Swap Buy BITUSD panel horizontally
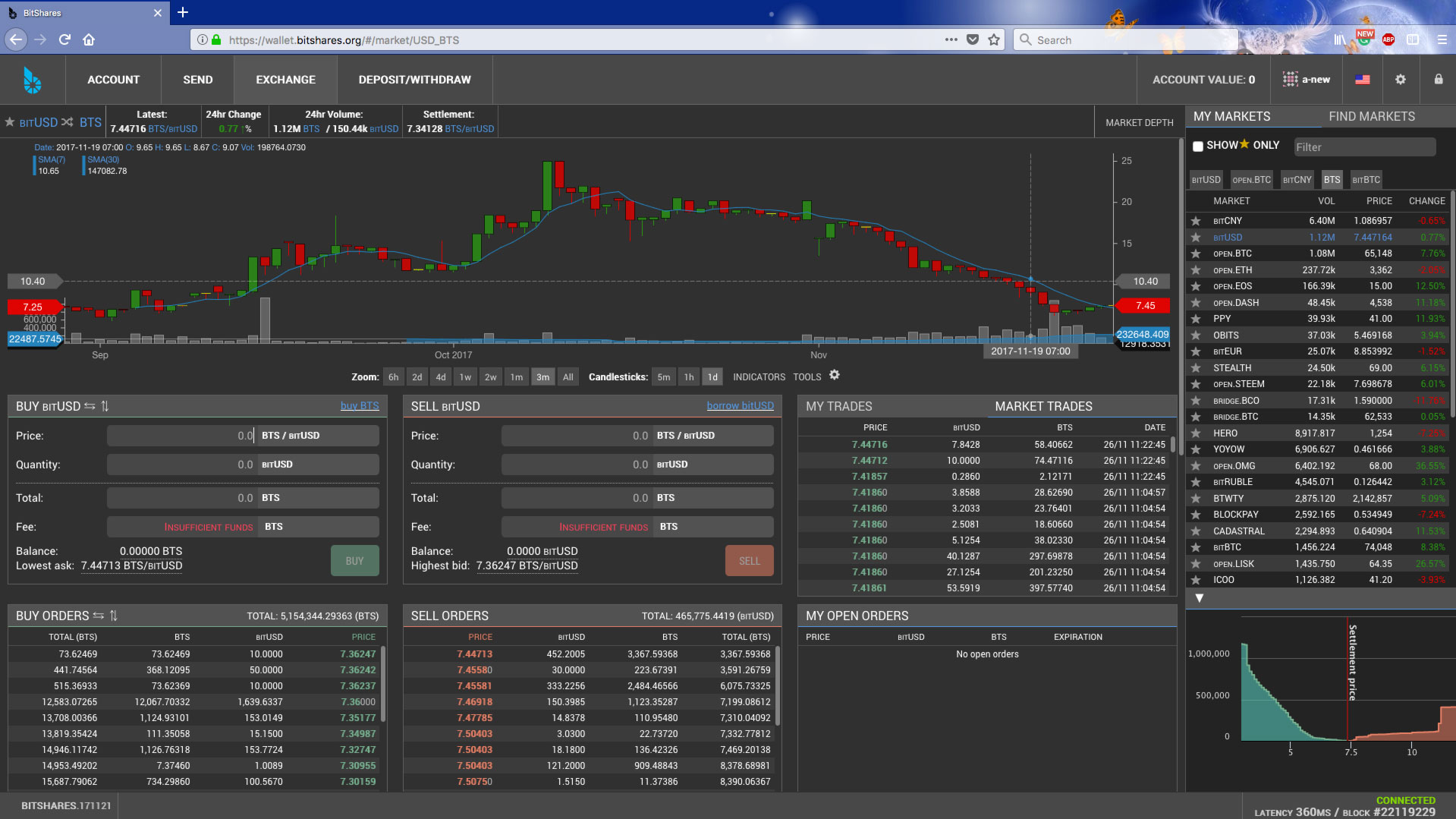The height and width of the screenshot is (819, 1456). point(90,406)
